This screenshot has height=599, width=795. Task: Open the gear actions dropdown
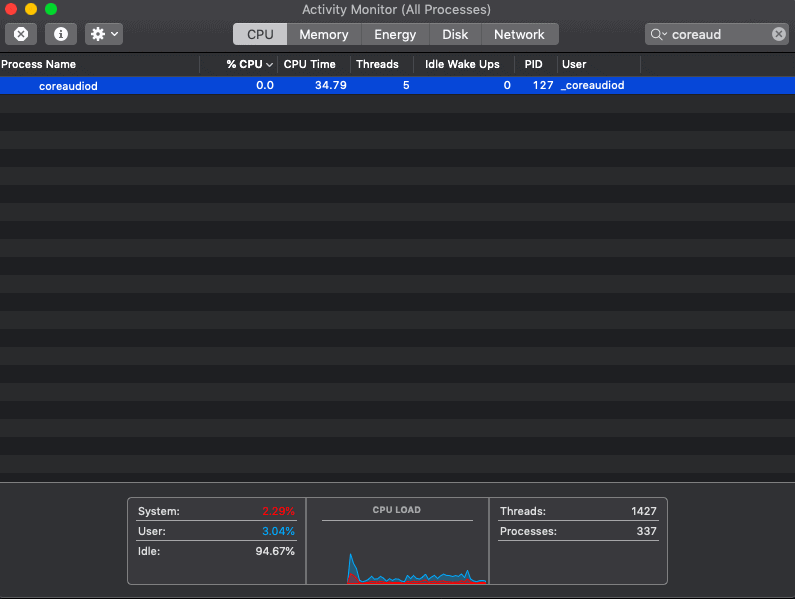[x=104, y=34]
